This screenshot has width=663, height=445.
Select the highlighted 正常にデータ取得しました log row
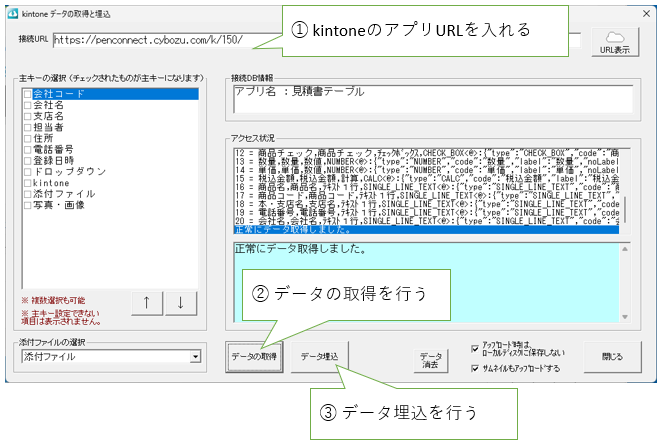point(426,230)
